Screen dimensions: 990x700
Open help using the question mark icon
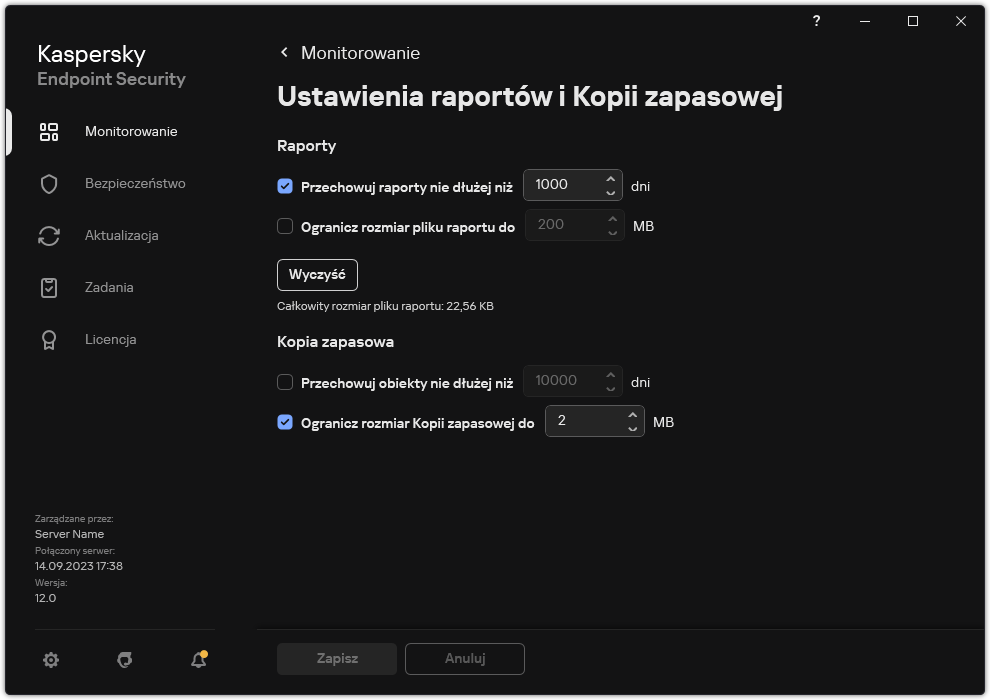816,21
